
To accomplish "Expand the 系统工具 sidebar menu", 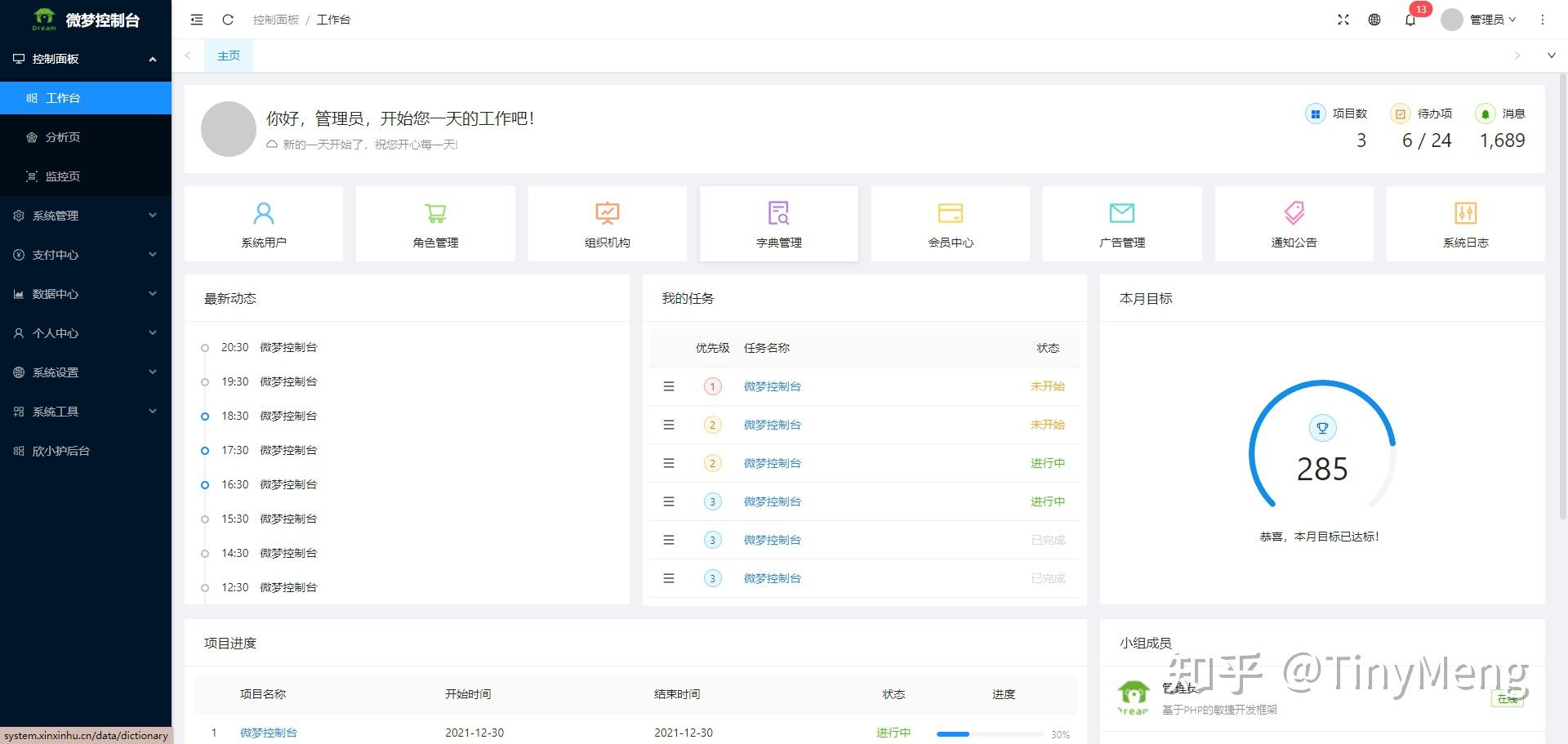I will [86, 412].
